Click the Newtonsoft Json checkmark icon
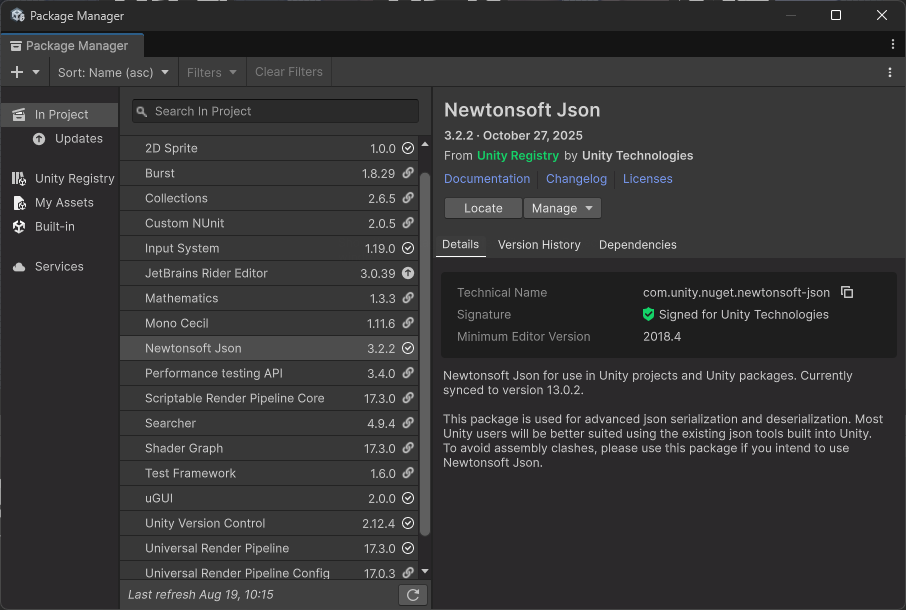The height and width of the screenshot is (610, 906). click(x=408, y=348)
